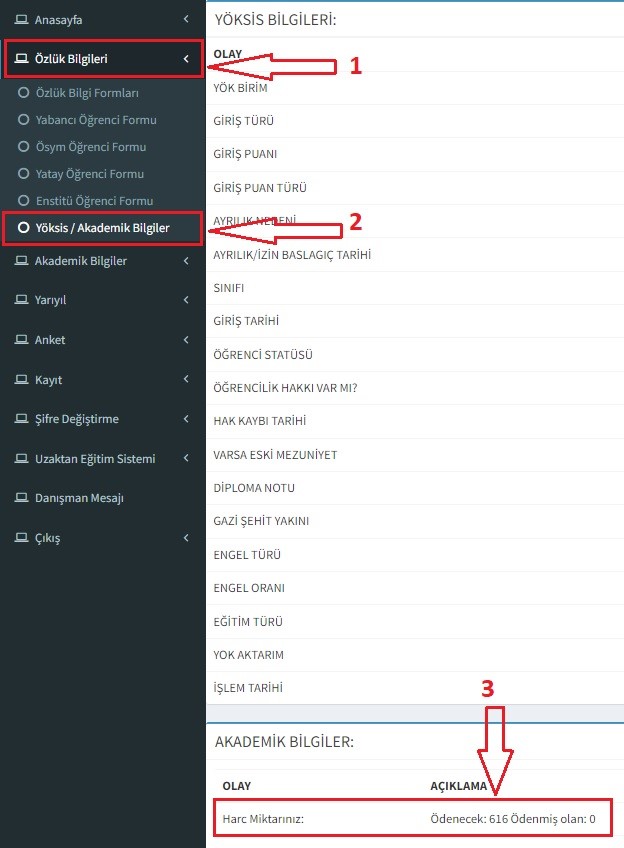Click the laptop icon next to Danışman Mesajı

21,498
